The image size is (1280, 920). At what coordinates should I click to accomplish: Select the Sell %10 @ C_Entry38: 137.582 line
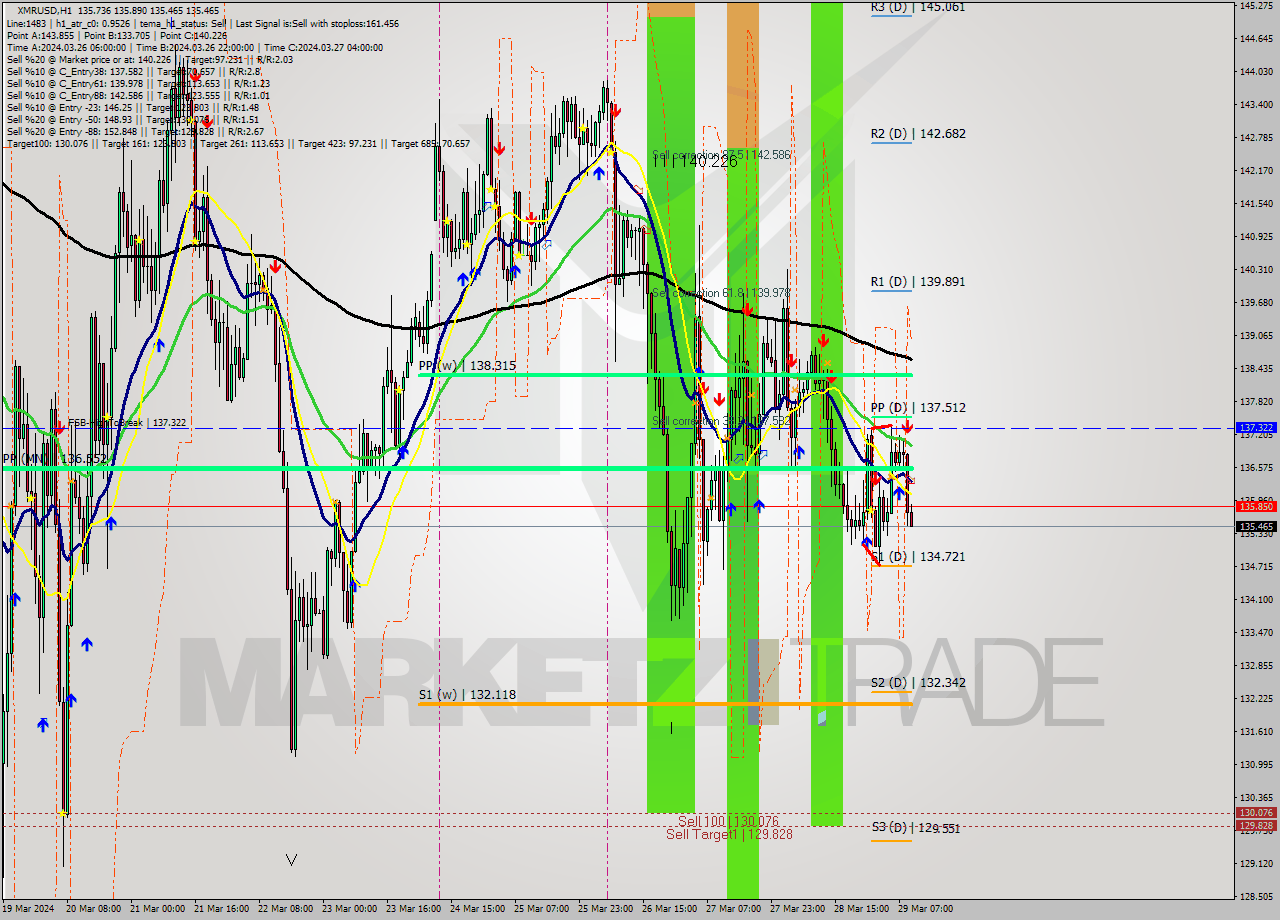pyautogui.click(x=133, y=71)
